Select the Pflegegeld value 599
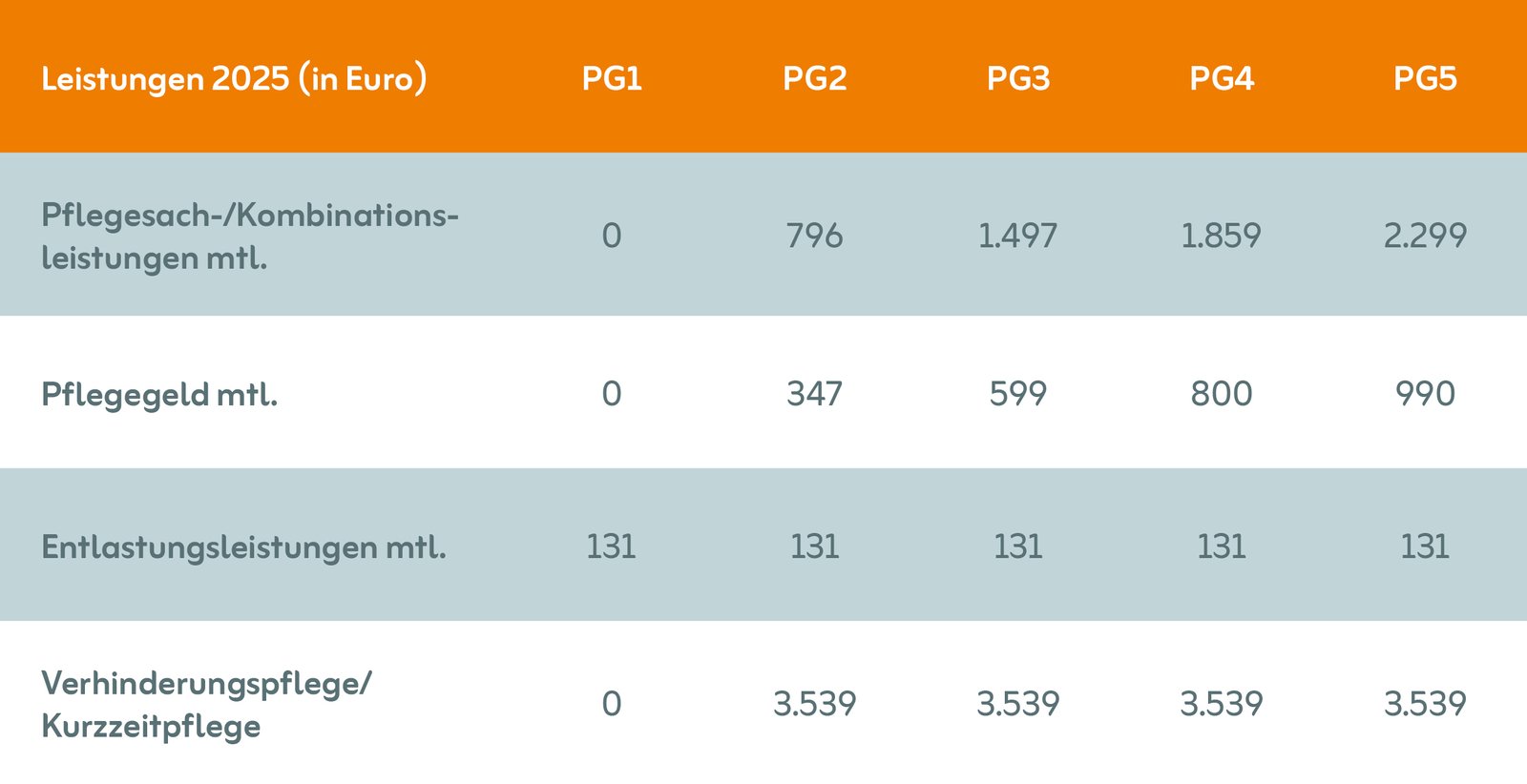This screenshot has width=1527, height=784. [1018, 394]
